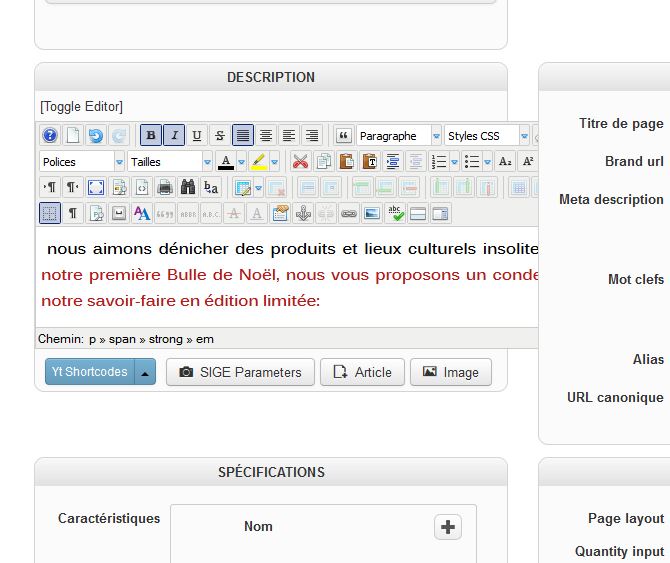This screenshot has width=670, height=563.
Task: Open SIGE Parameters
Action: point(240,372)
